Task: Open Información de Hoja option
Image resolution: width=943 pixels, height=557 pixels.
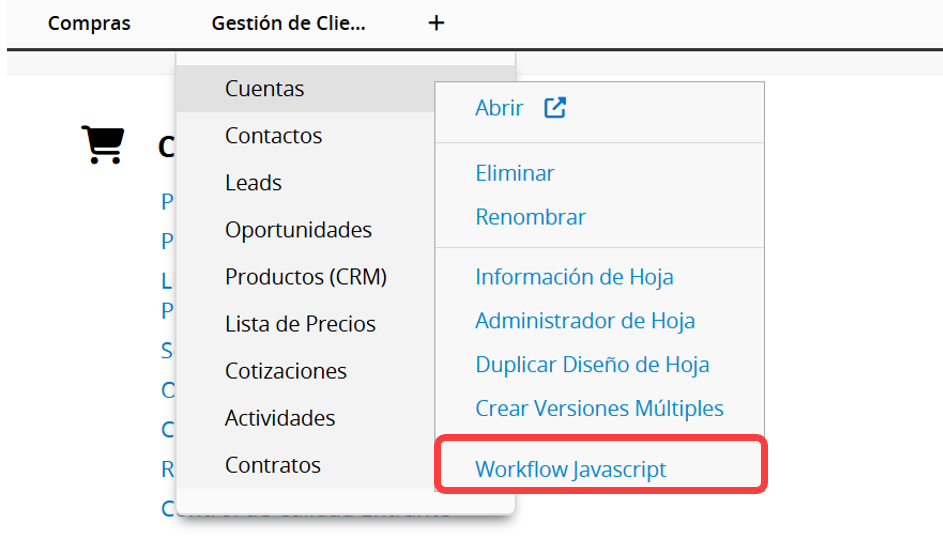Action: pos(574,277)
